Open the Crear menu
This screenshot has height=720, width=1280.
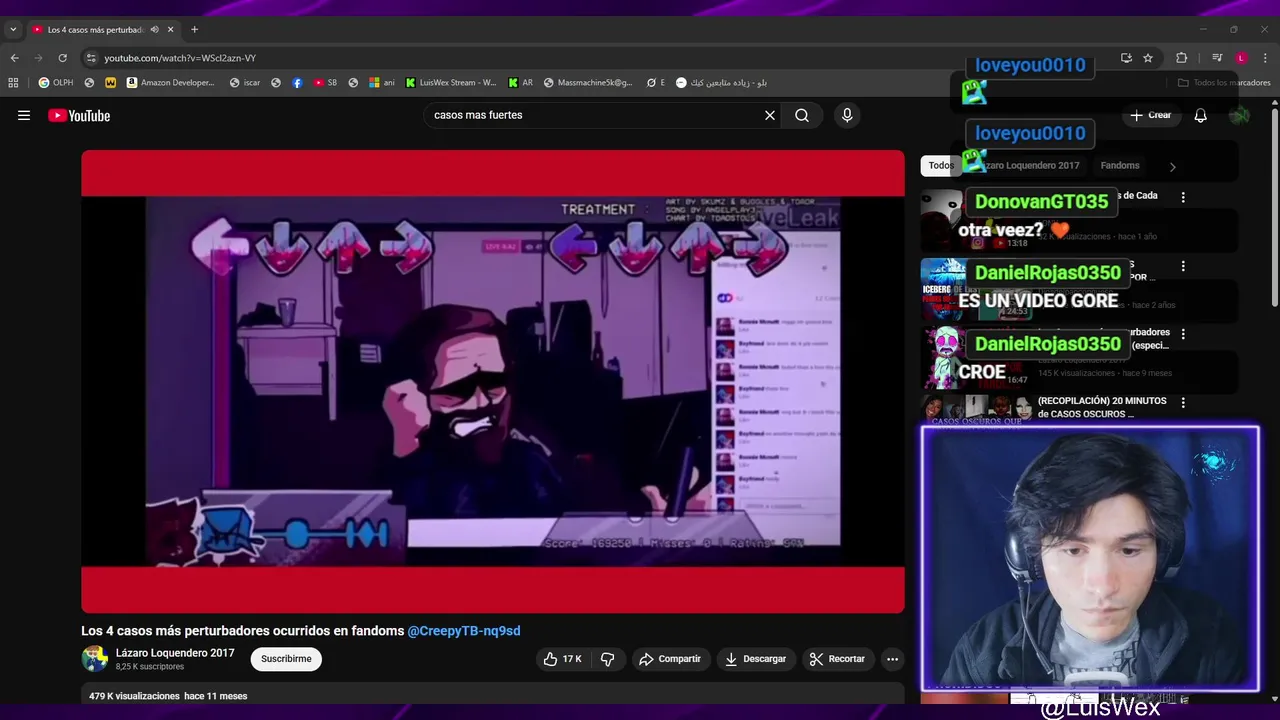click(x=1151, y=115)
